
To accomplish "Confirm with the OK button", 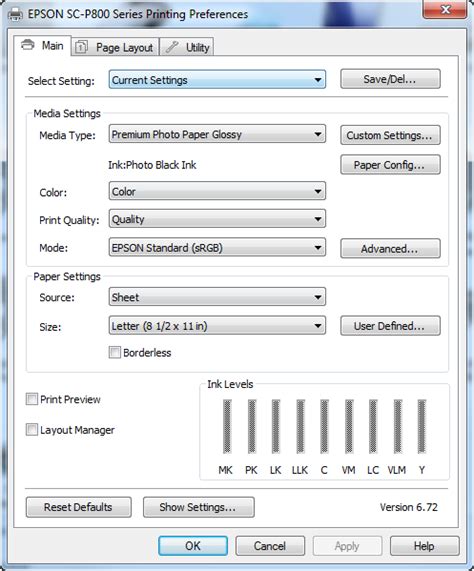I will 193,546.
